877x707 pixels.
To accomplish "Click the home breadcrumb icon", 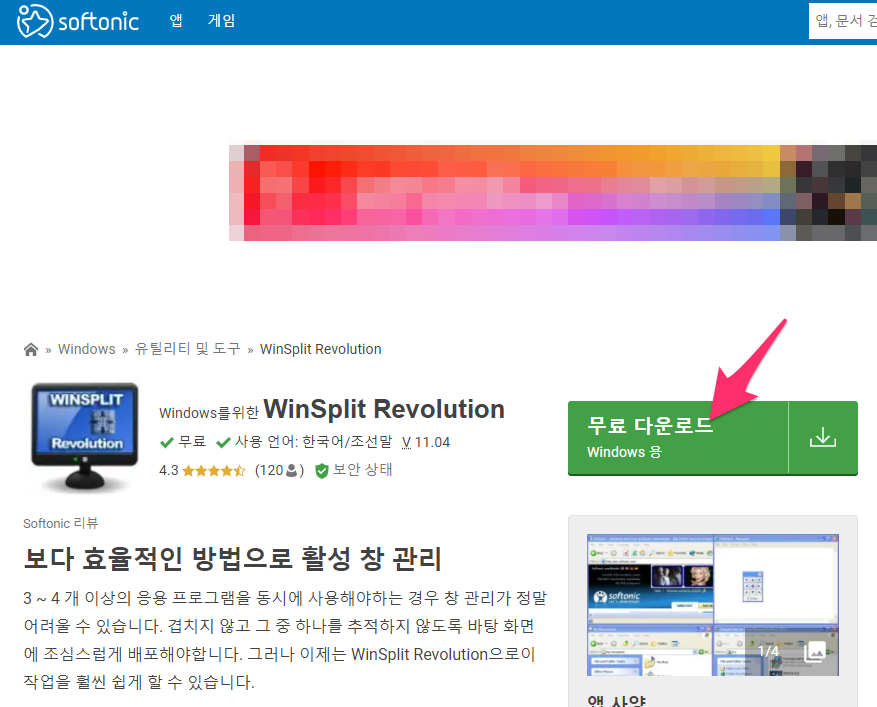I will click(31, 350).
